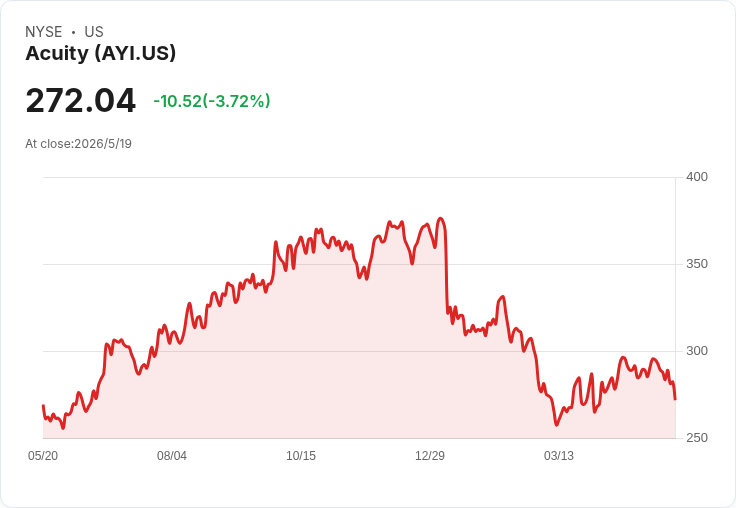This screenshot has height=508, width=736.
Task: Click the price change -10.52(-3.72%)
Action: click(212, 101)
